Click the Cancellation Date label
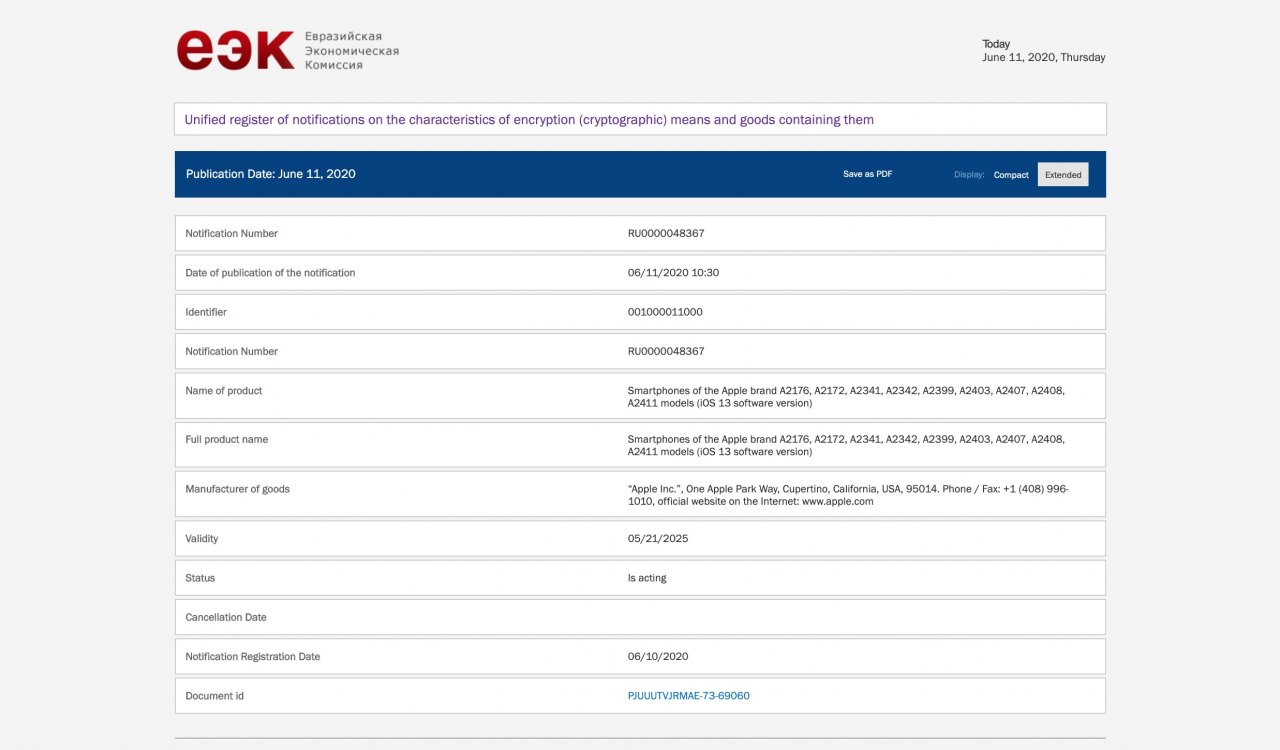Viewport: 1280px width, 750px height. [x=226, y=618]
